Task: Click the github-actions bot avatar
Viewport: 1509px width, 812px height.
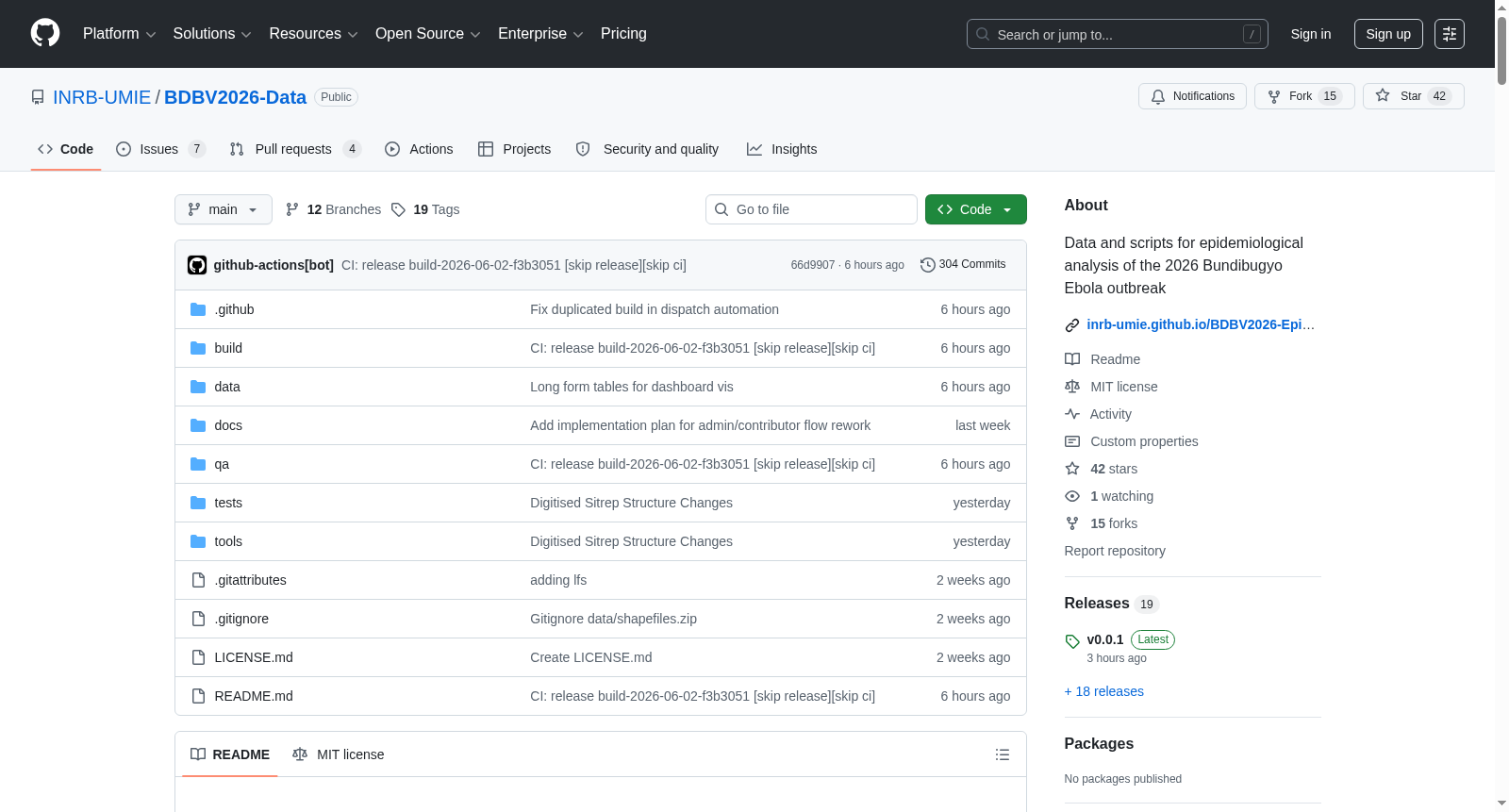Action: coord(197,265)
